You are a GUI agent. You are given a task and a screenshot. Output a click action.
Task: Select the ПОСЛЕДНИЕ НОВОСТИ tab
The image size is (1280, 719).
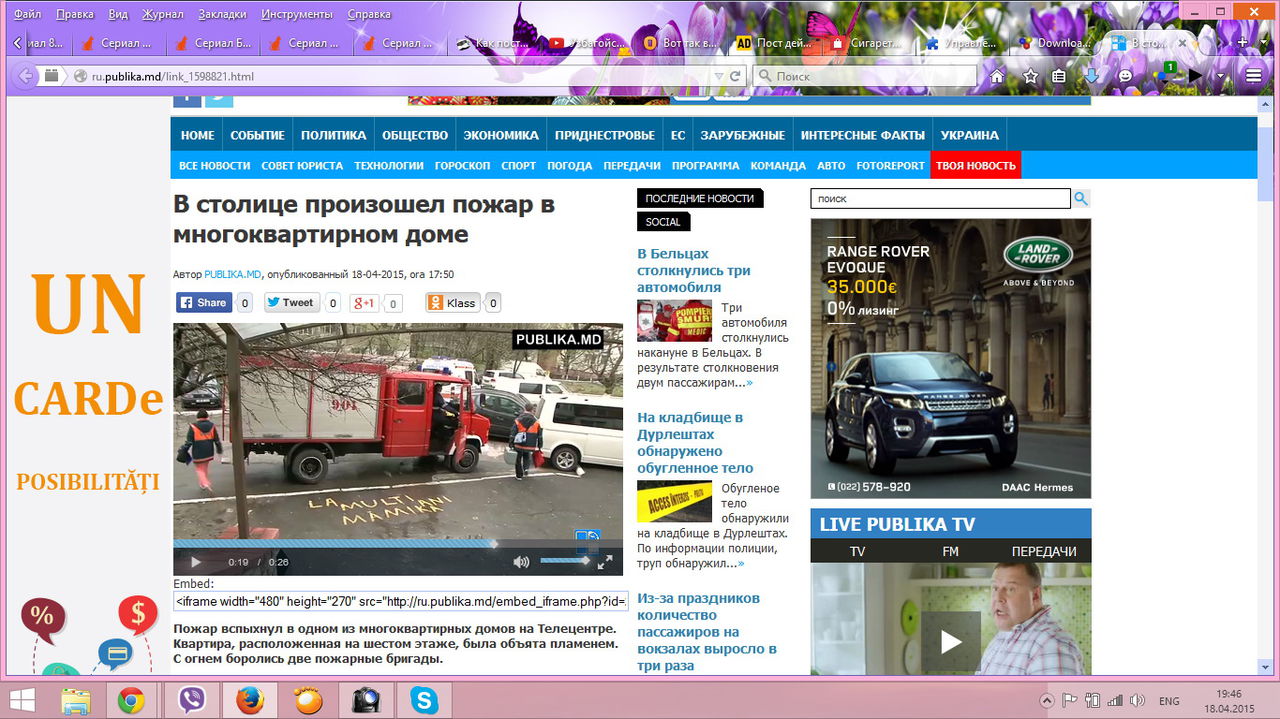click(700, 198)
